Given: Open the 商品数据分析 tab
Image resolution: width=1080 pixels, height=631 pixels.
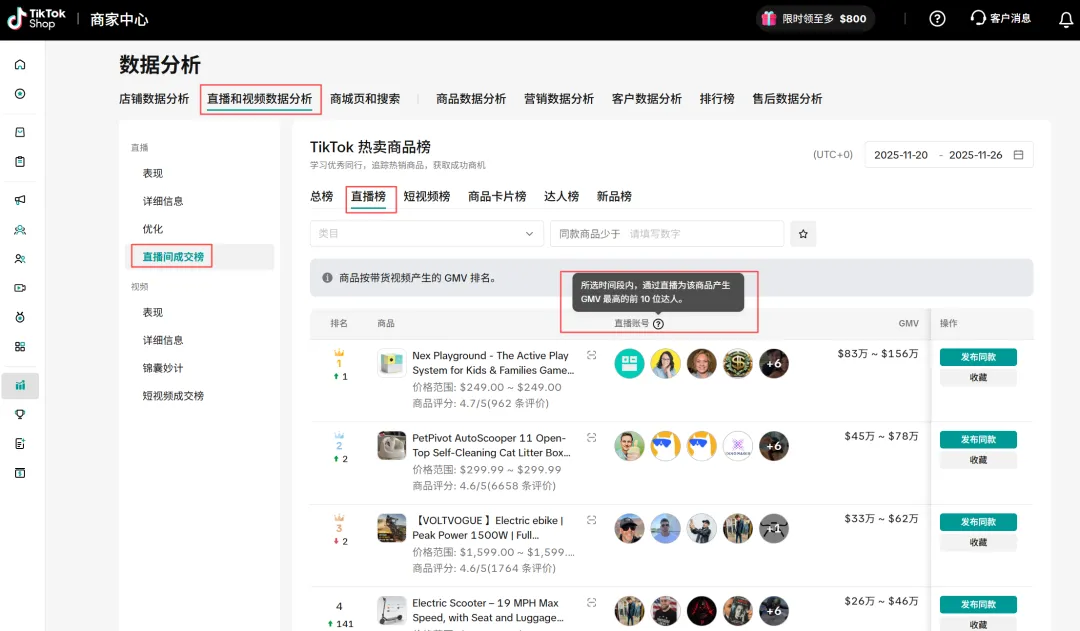Looking at the screenshot, I should (471, 99).
